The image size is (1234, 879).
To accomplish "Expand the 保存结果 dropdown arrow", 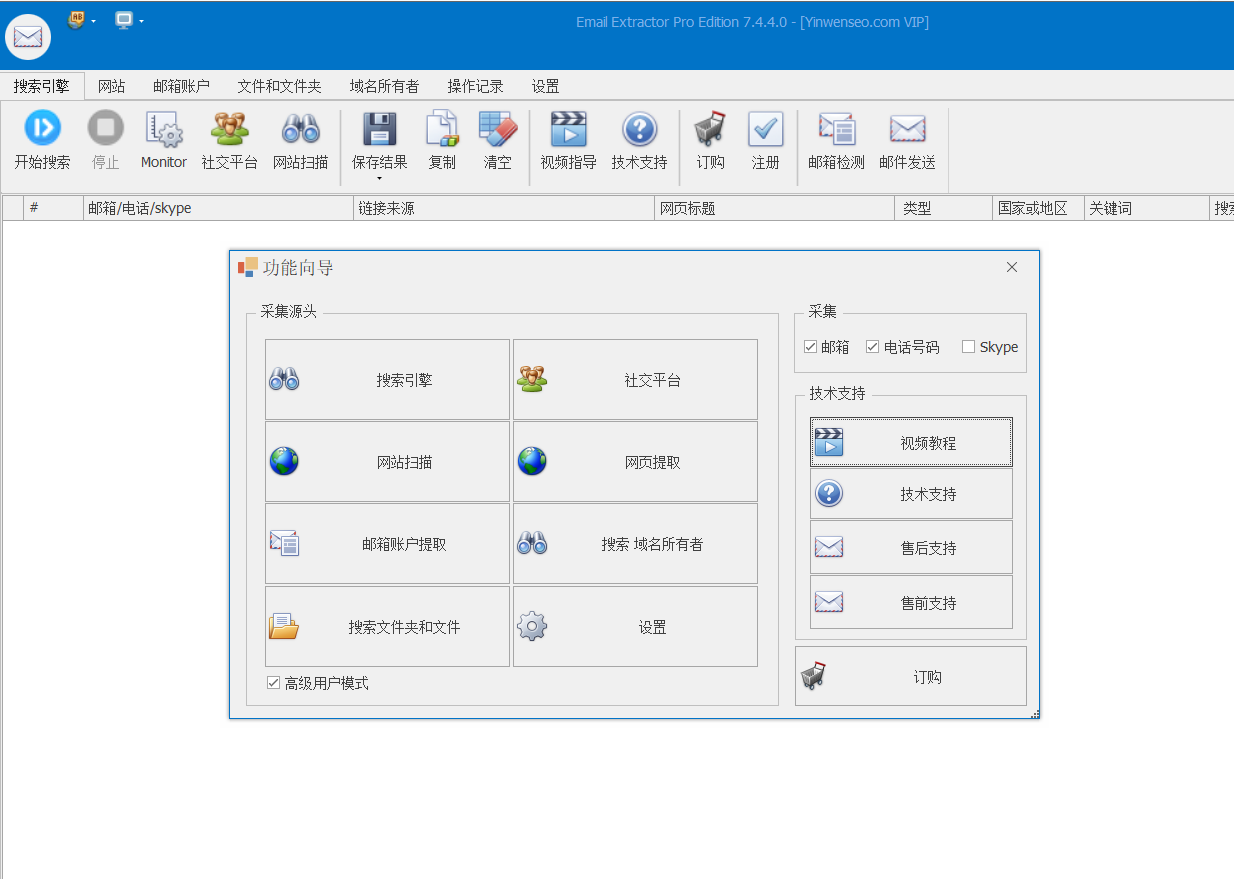I will 379,179.
